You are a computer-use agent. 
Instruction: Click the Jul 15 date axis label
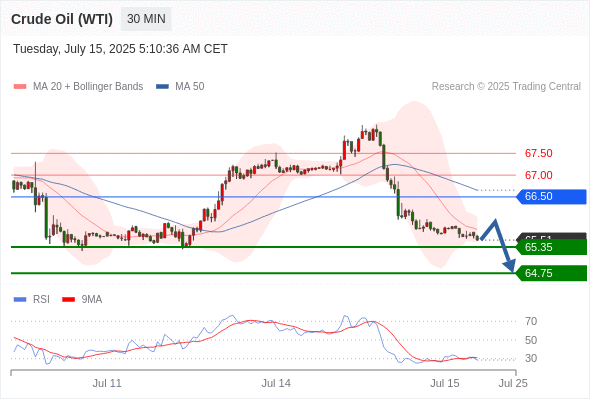tap(445, 383)
